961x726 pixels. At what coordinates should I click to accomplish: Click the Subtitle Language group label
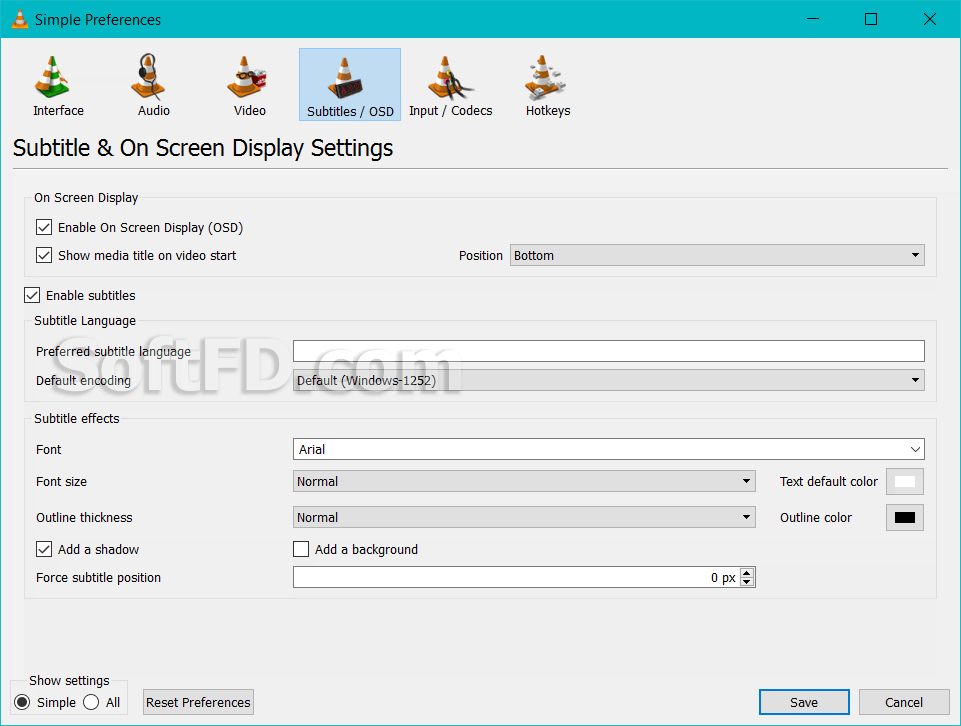(x=85, y=320)
